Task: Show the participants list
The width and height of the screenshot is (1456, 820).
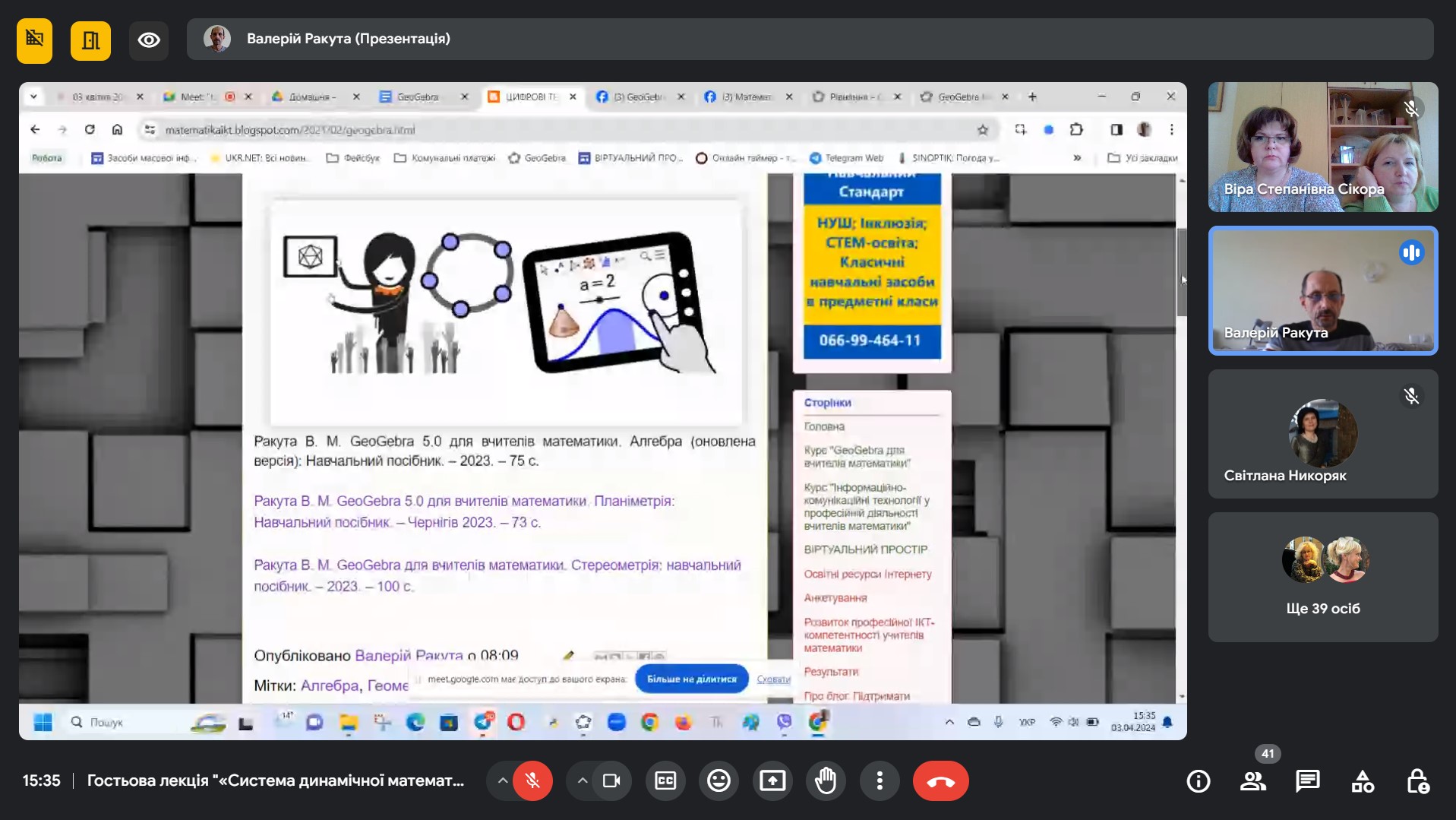Action: (1252, 781)
